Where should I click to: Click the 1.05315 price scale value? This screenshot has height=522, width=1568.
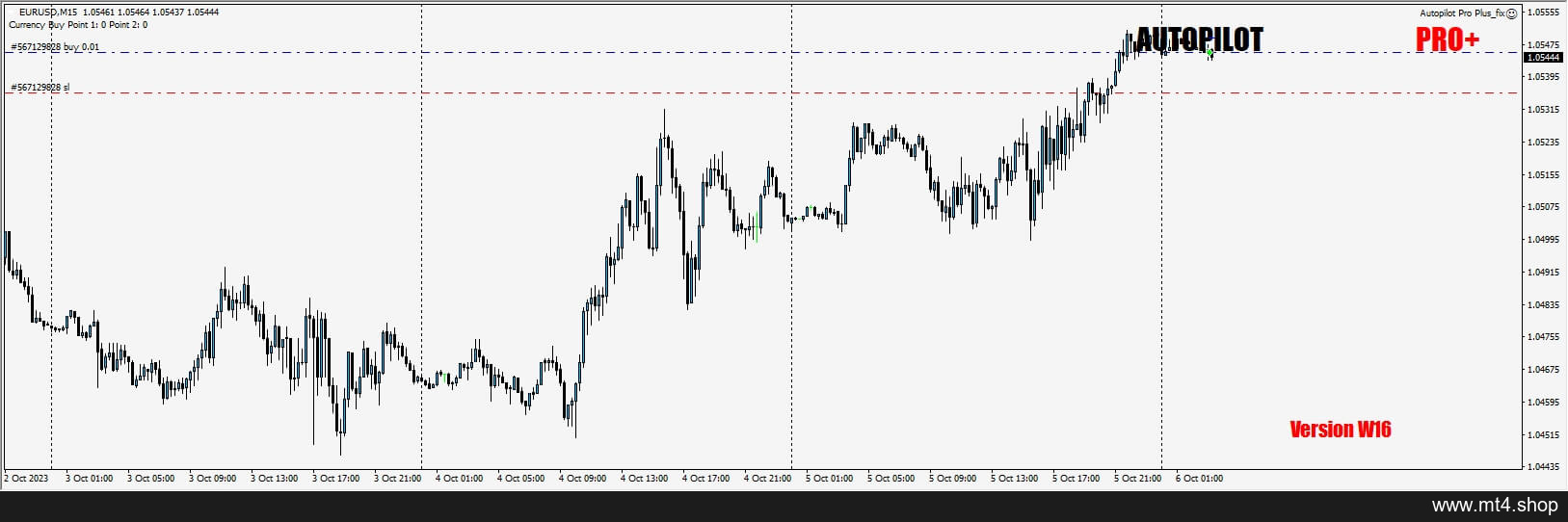pyautogui.click(x=1544, y=110)
